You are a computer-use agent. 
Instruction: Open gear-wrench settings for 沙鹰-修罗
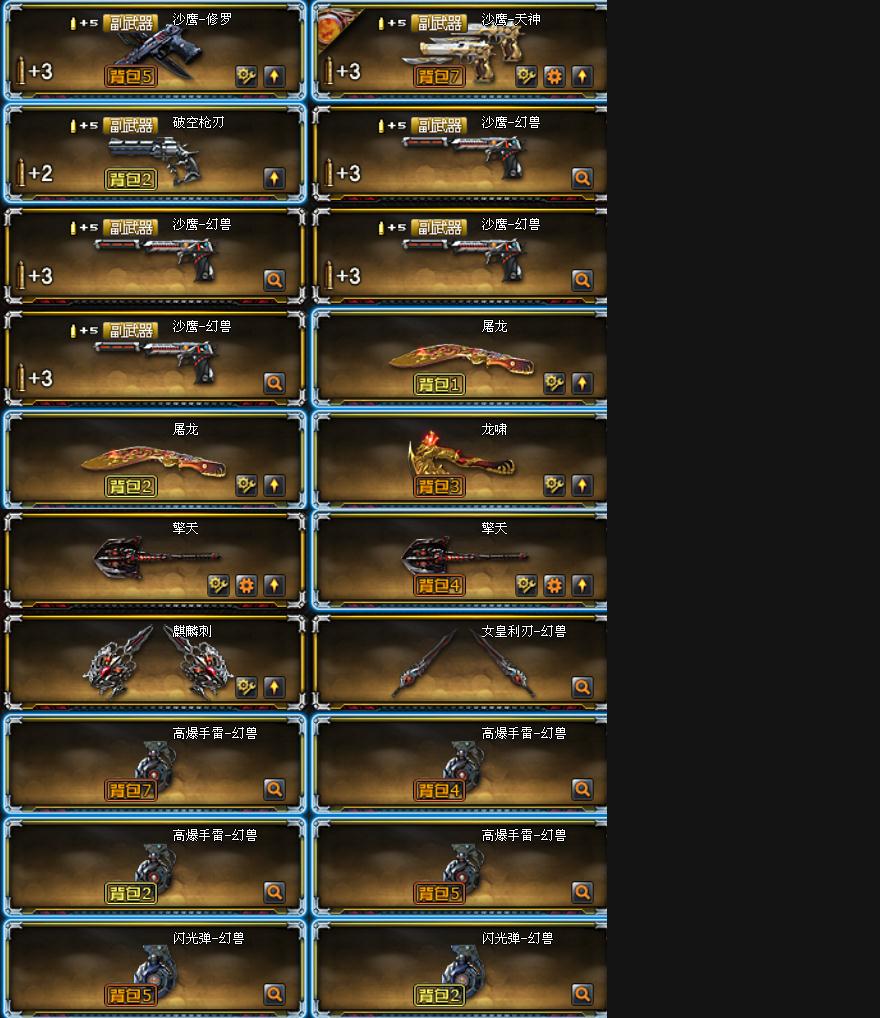click(246, 77)
